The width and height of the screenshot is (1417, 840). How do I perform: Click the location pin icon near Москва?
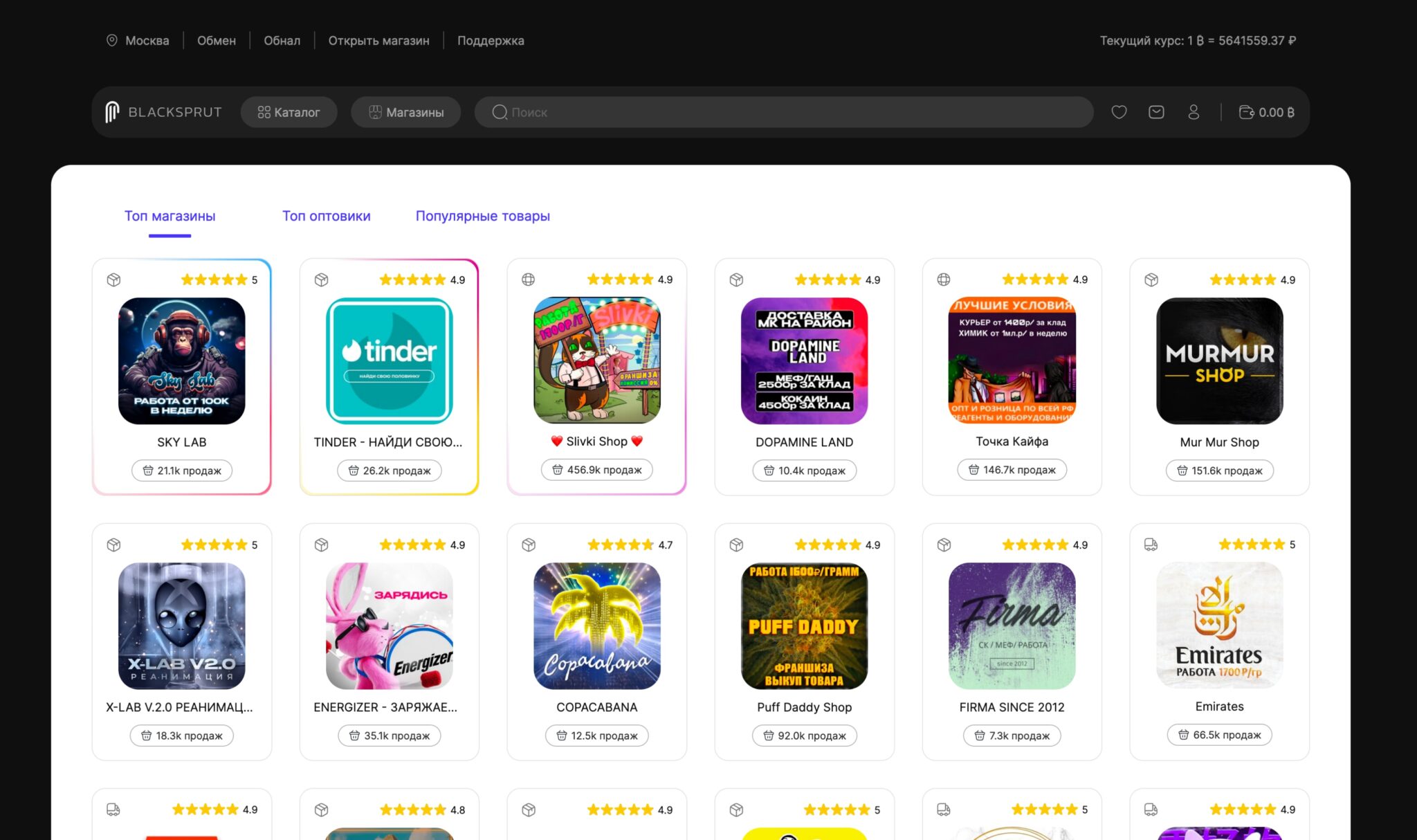pyautogui.click(x=111, y=40)
